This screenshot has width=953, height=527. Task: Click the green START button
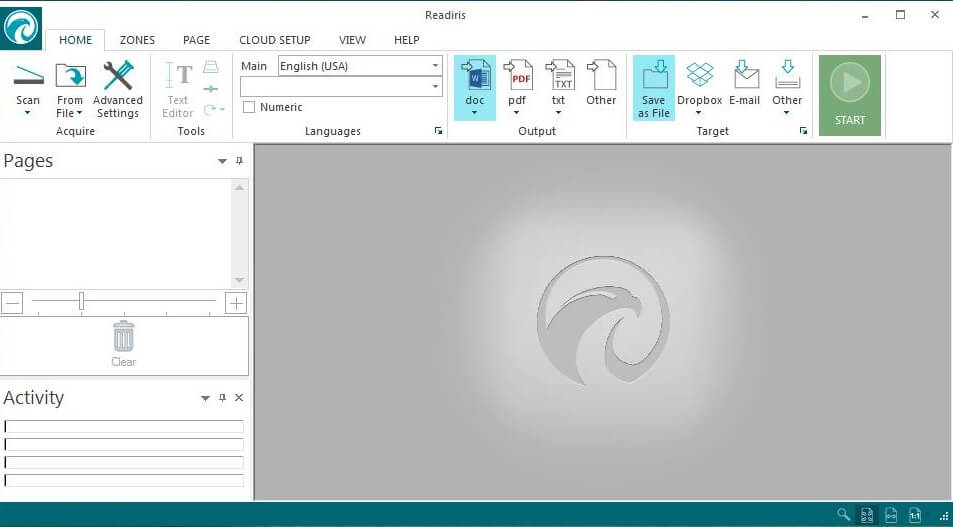[850, 95]
